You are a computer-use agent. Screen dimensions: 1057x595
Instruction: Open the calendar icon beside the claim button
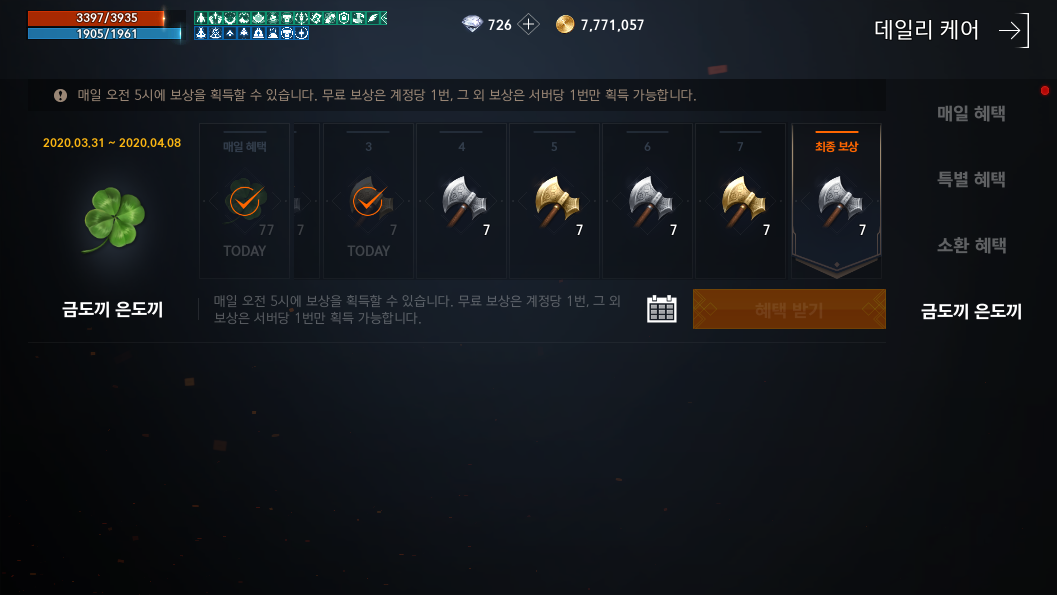(661, 309)
